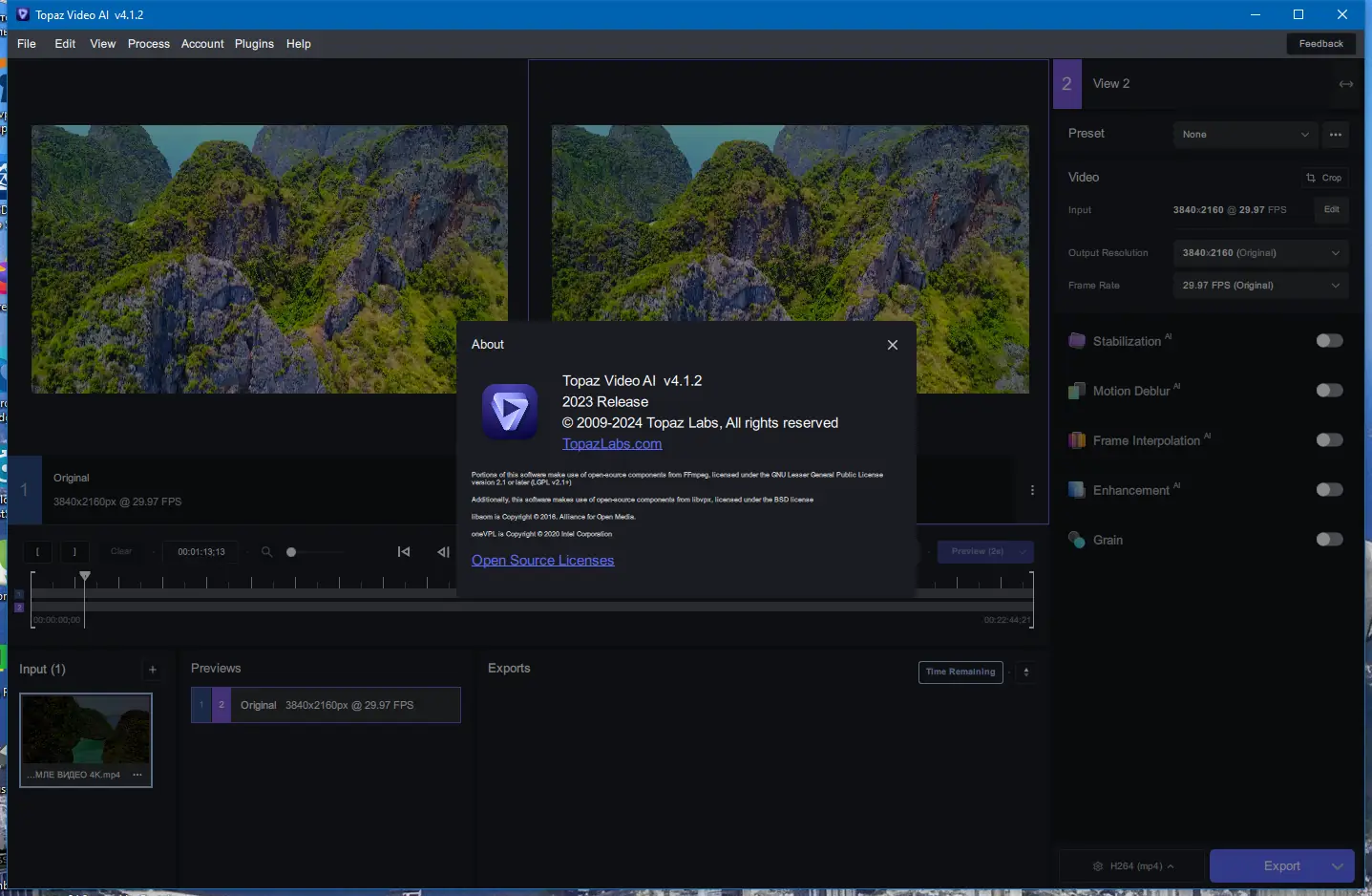Click the Crop button
The image size is (1372, 896).
[x=1324, y=178]
